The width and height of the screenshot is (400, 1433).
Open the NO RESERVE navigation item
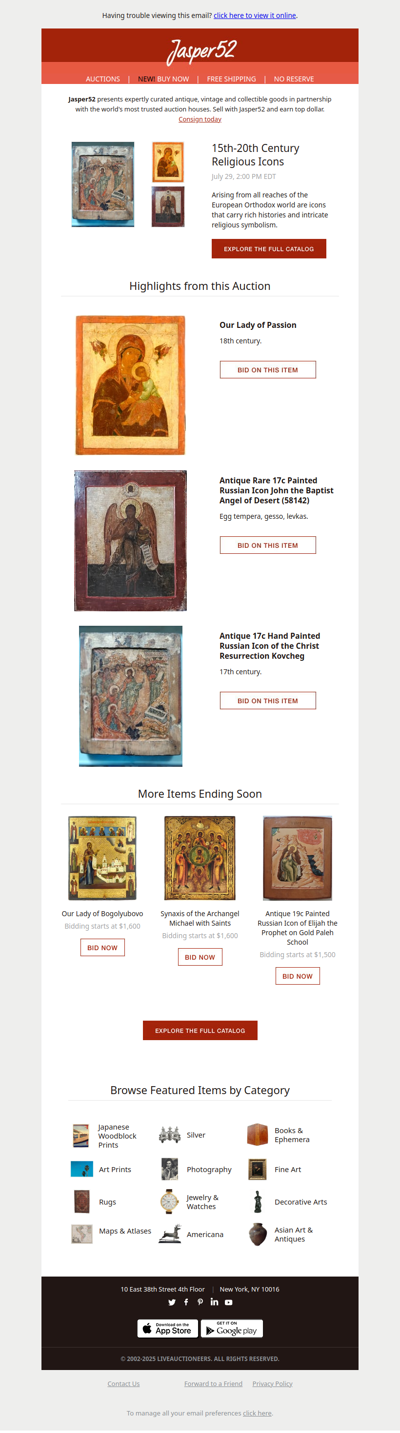pos(294,78)
